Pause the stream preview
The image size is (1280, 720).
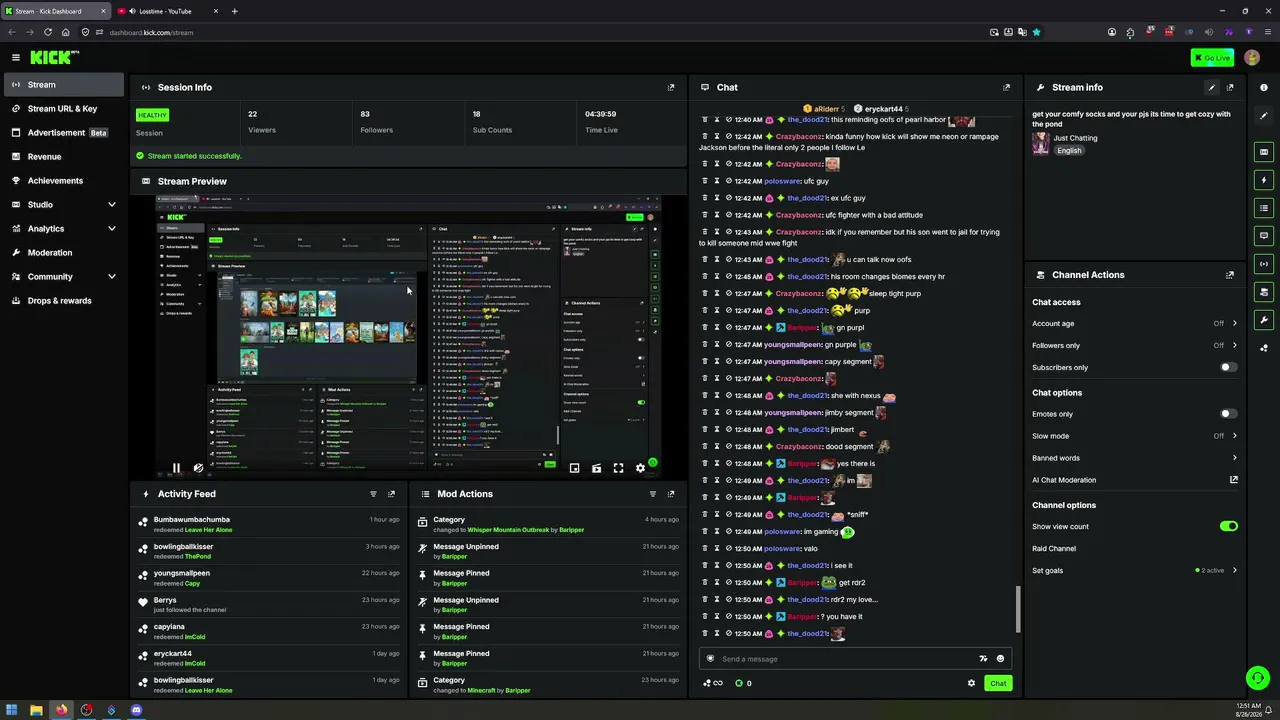point(176,468)
